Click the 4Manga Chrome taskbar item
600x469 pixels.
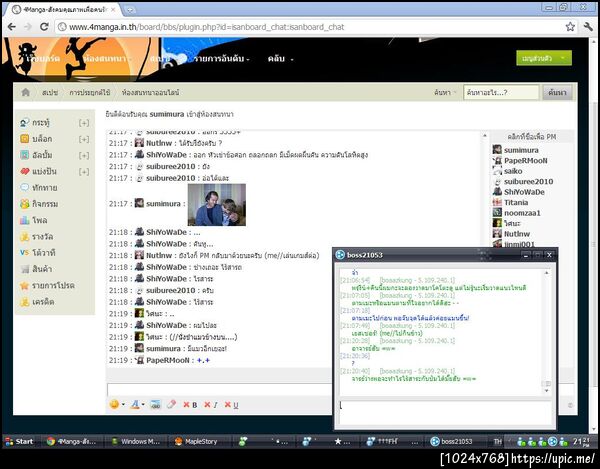tap(72, 441)
